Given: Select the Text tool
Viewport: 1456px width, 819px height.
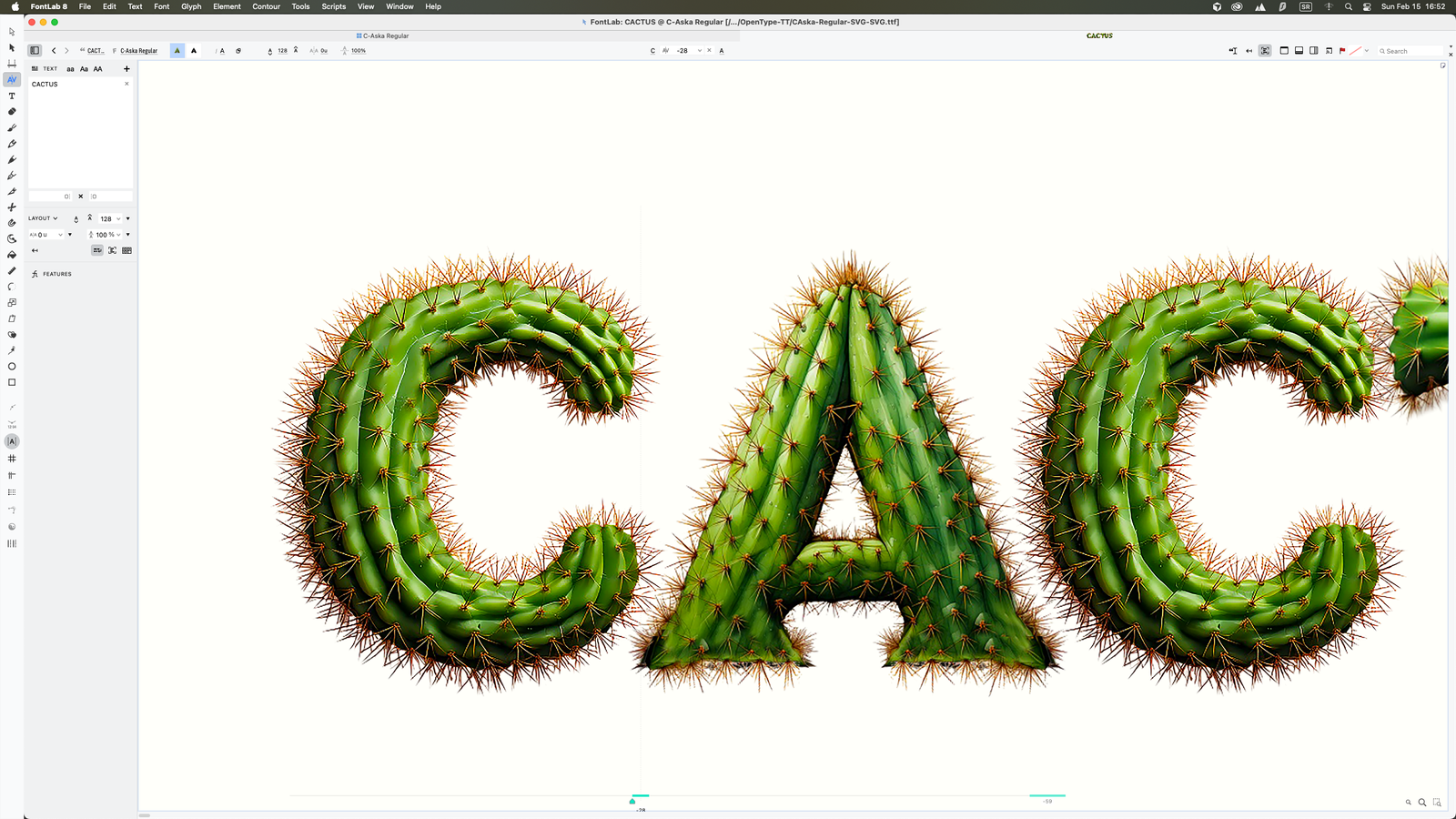Looking at the screenshot, I should coord(12,96).
